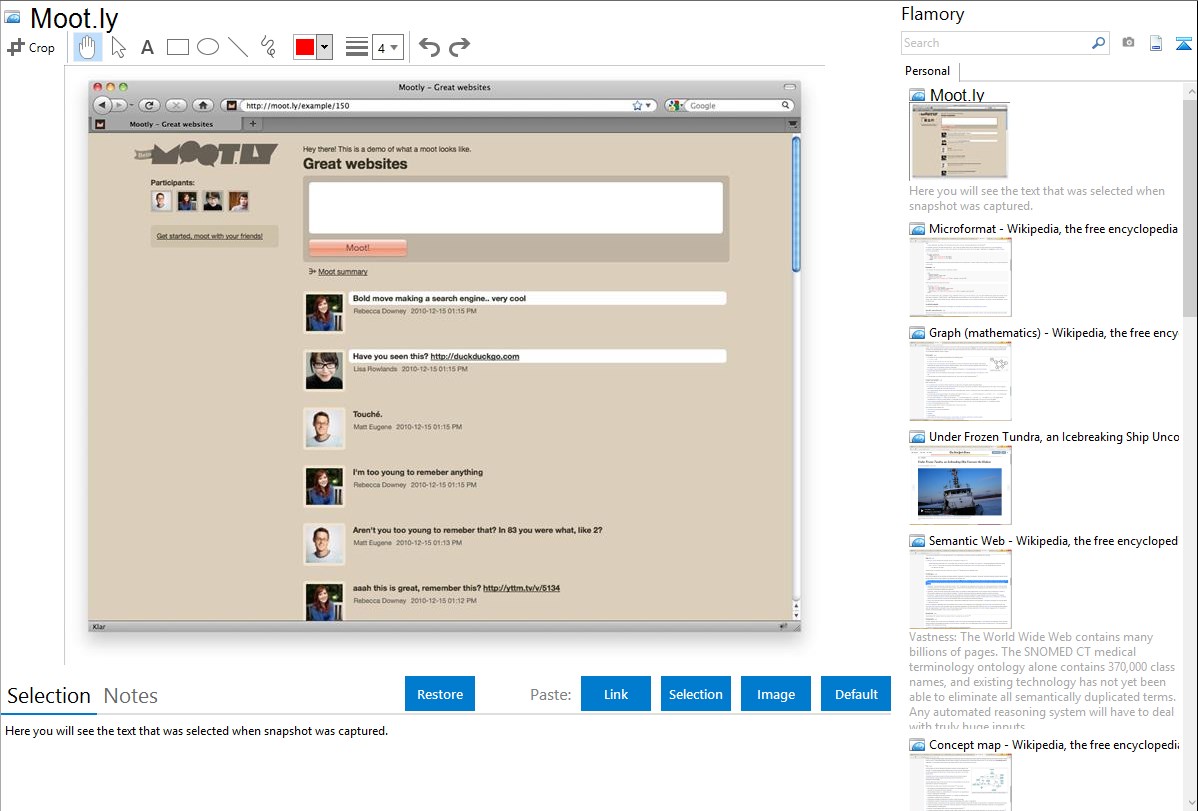Click the browser back button in snapshot
Image resolution: width=1198 pixels, height=811 pixels.
pos(102,105)
